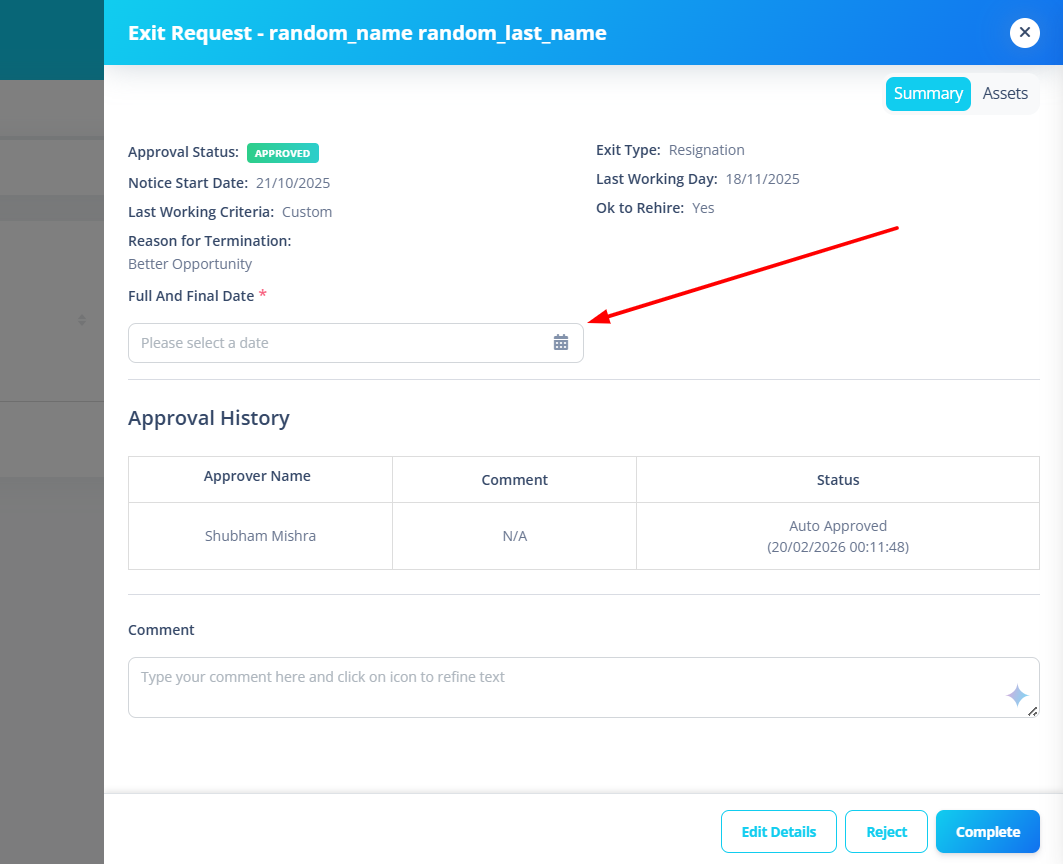Click the Notice Start Date value 21/10/2025
This screenshot has width=1063, height=864.
click(293, 183)
